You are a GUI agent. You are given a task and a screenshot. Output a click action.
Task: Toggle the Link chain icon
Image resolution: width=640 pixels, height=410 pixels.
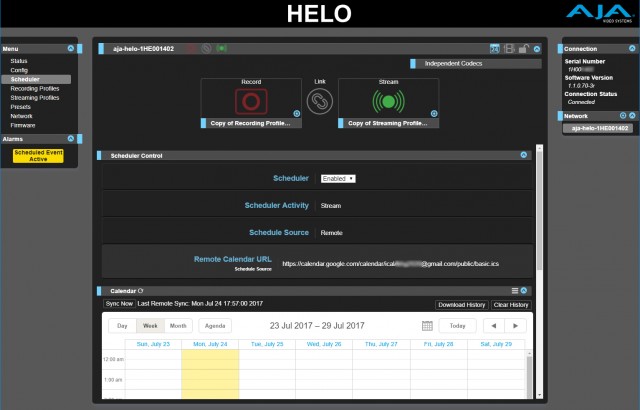319,101
